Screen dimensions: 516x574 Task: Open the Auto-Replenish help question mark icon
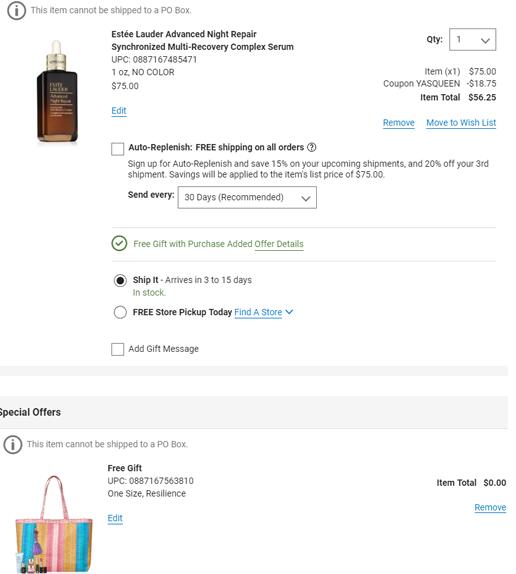click(x=311, y=147)
